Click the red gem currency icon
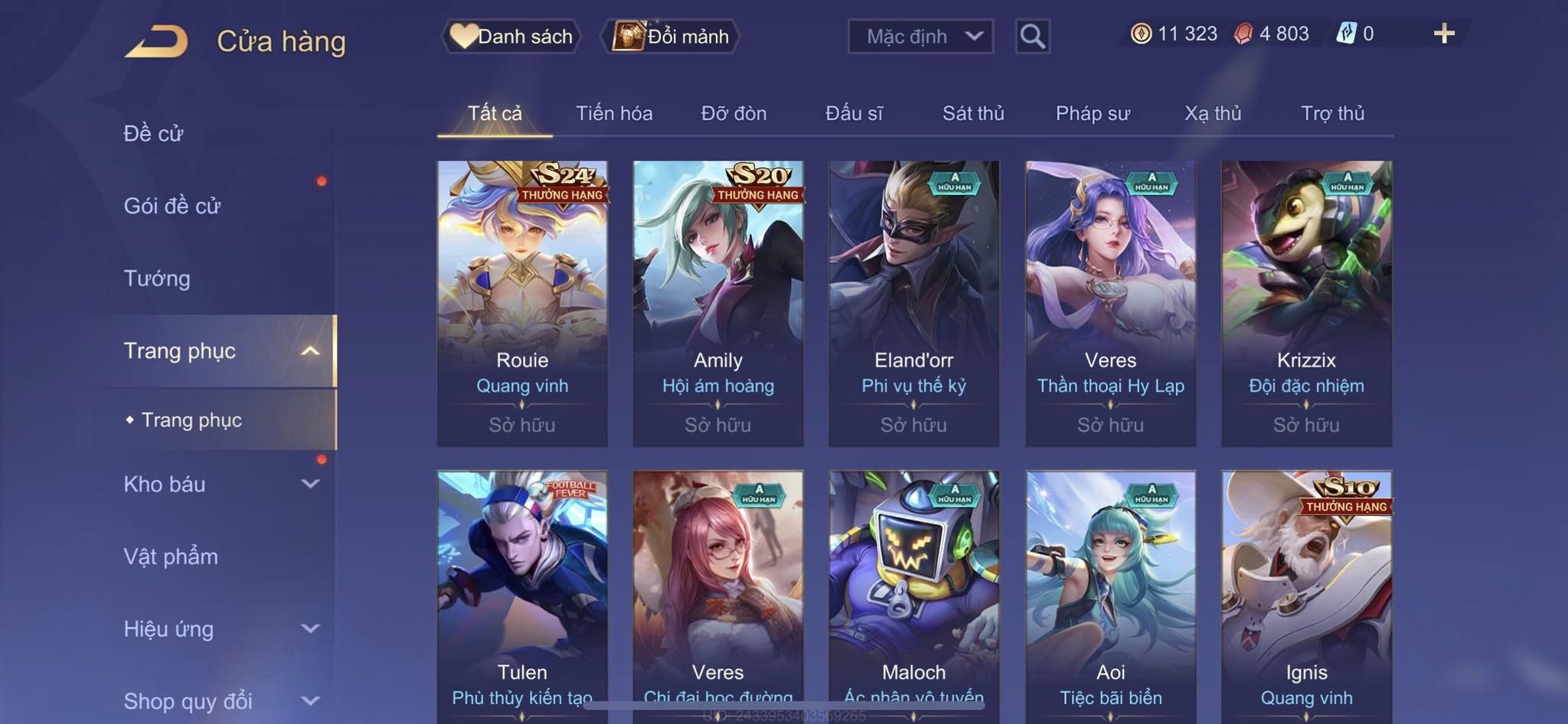The height and width of the screenshot is (724, 1568). (1243, 34)
